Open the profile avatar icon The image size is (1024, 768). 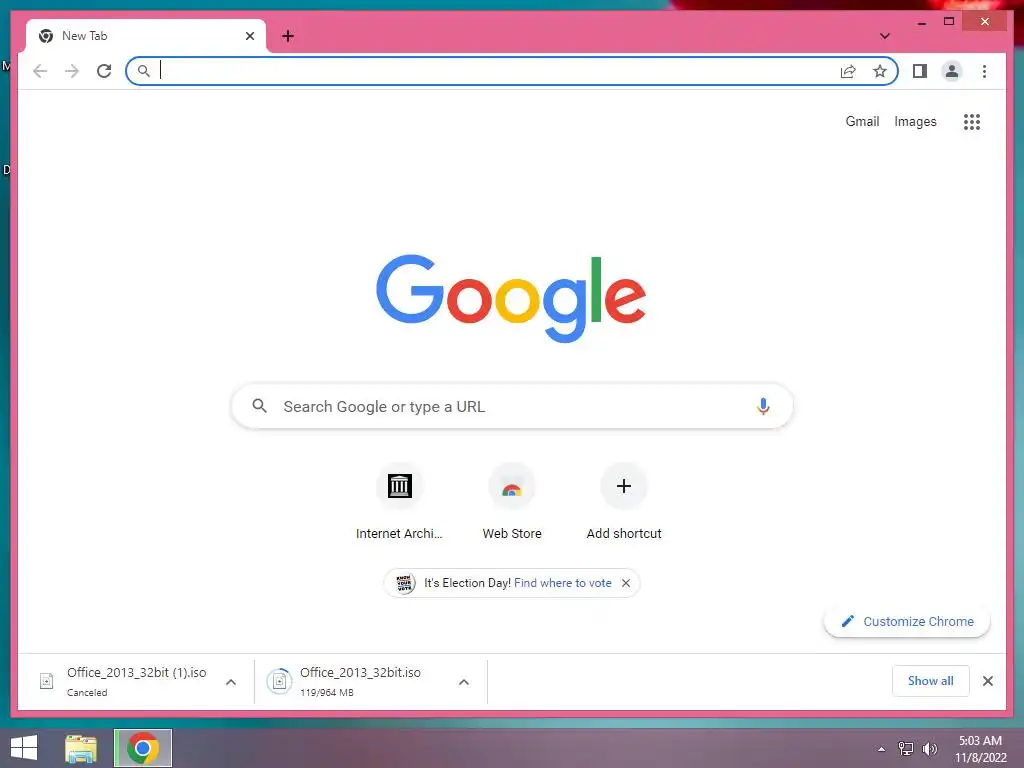(x=952, y=71)
